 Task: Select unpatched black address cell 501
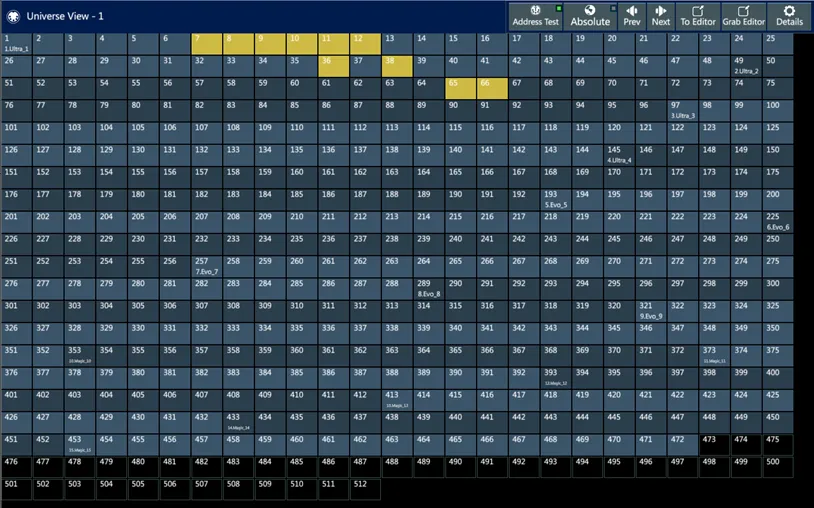click(x=17, y=490)
